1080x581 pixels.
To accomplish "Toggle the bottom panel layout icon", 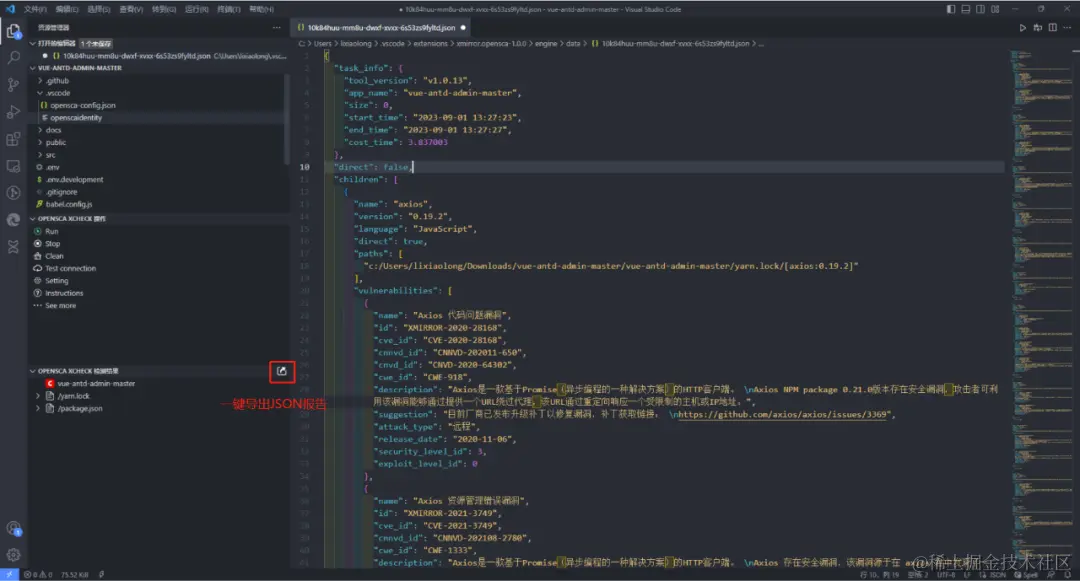I will point(966,9).
